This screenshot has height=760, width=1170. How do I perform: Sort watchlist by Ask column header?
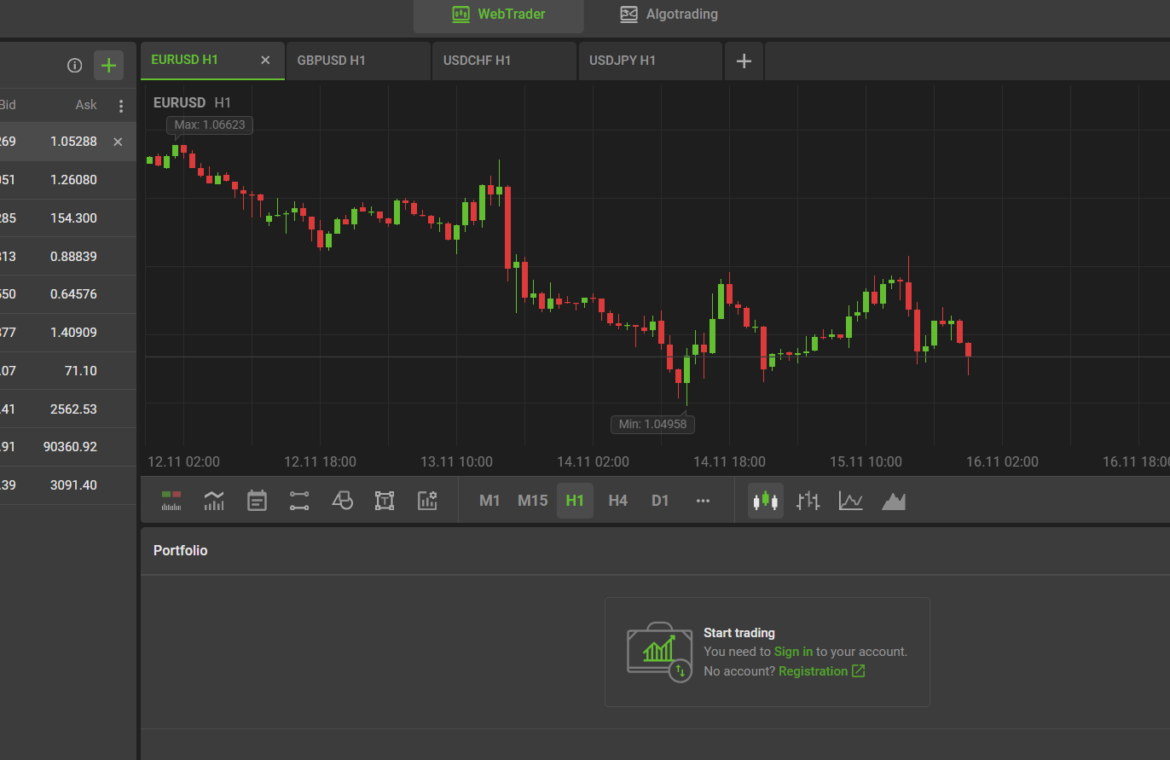pos(86,105)
